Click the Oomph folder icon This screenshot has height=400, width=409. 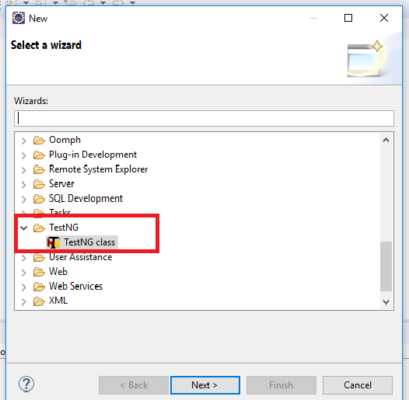39,140
